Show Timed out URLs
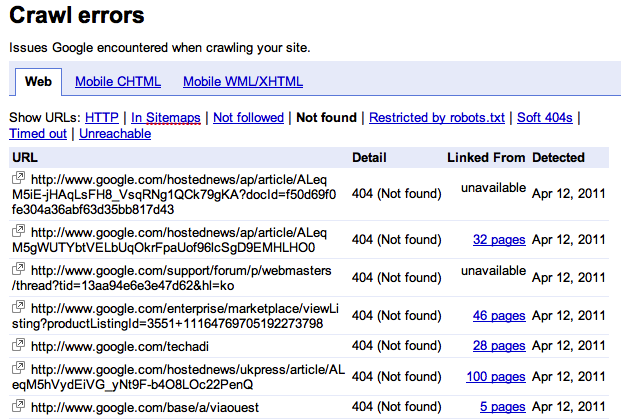The height and width of the screenshot is (420, 627). coord(38,134)
